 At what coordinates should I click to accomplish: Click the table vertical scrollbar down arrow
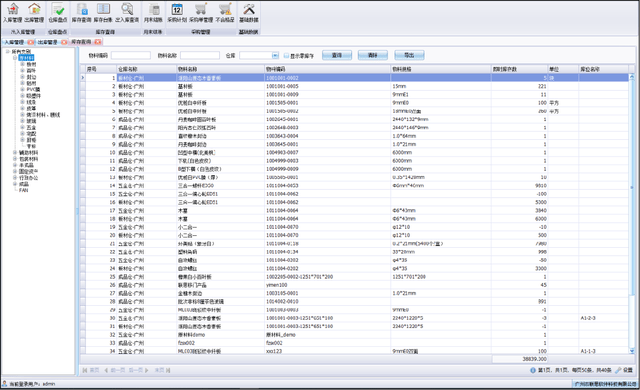click(632, 351)
